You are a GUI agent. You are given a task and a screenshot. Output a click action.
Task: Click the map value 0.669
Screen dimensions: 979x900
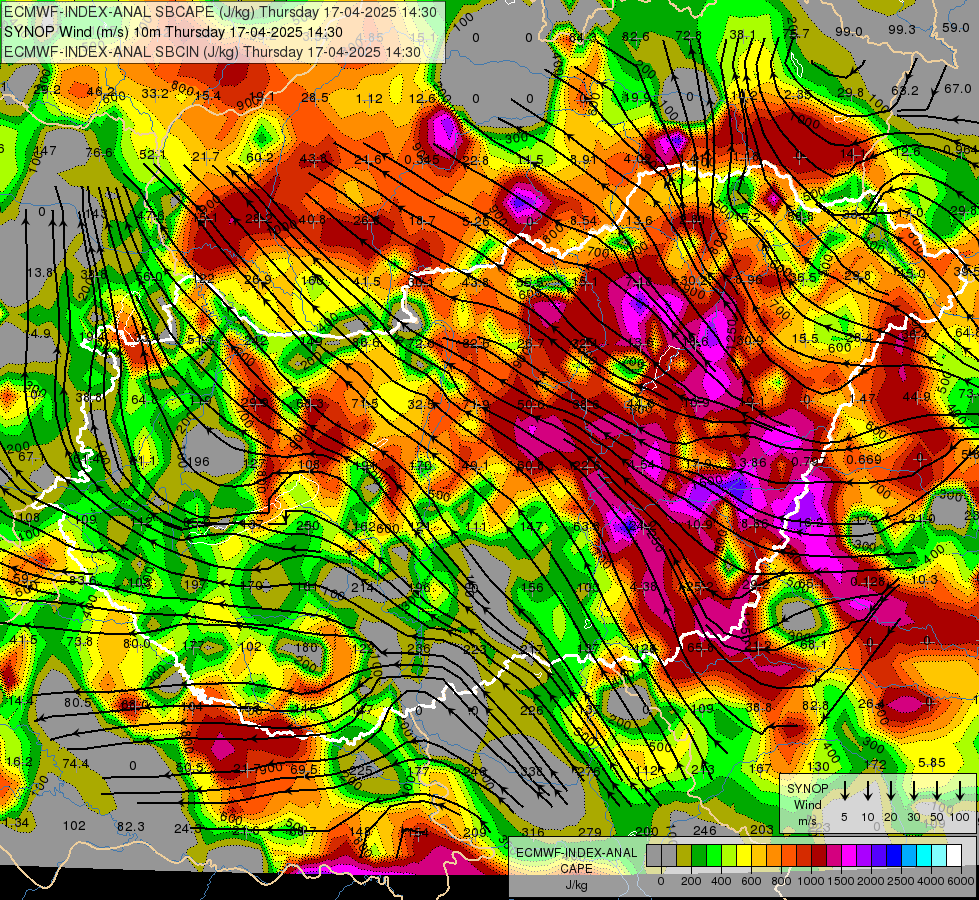pyautogui.click(x=864, y=460)
